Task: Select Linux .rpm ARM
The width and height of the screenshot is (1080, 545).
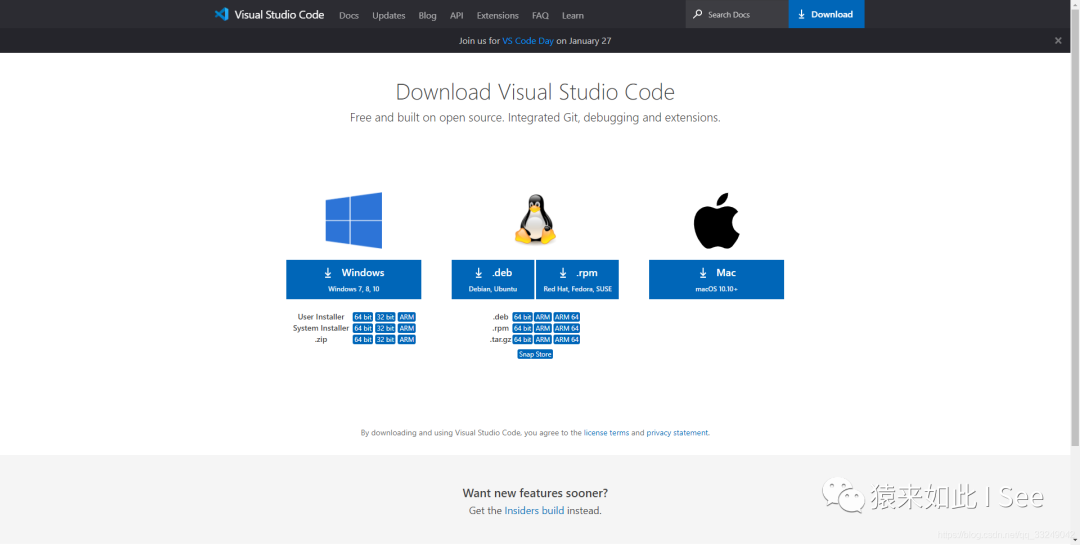Action: coord(543,329)
